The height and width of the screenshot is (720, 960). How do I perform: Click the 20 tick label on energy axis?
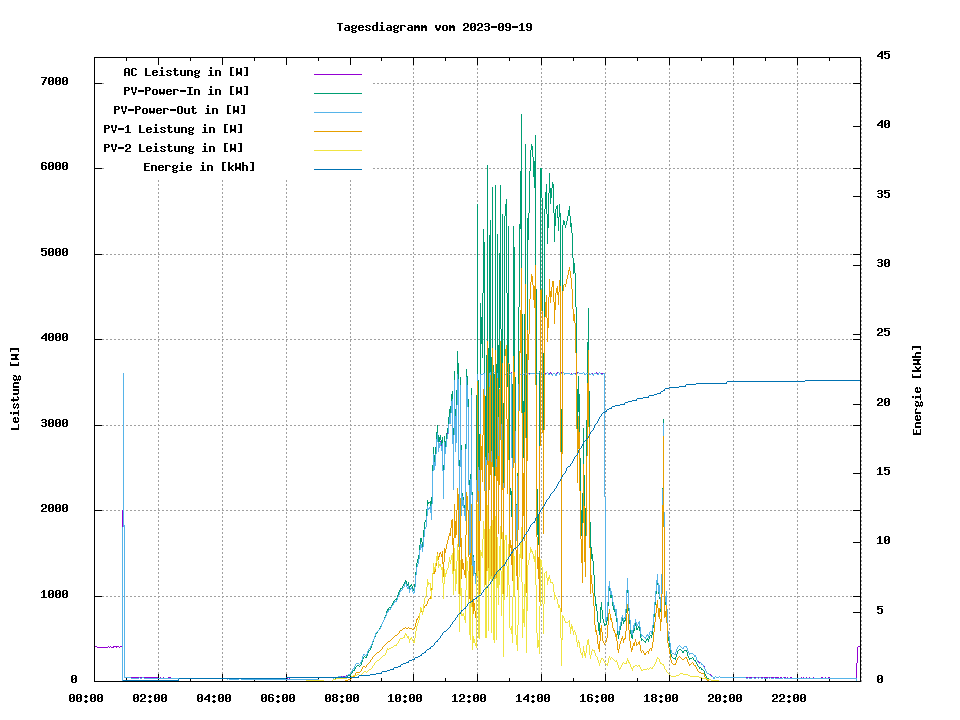882,403
